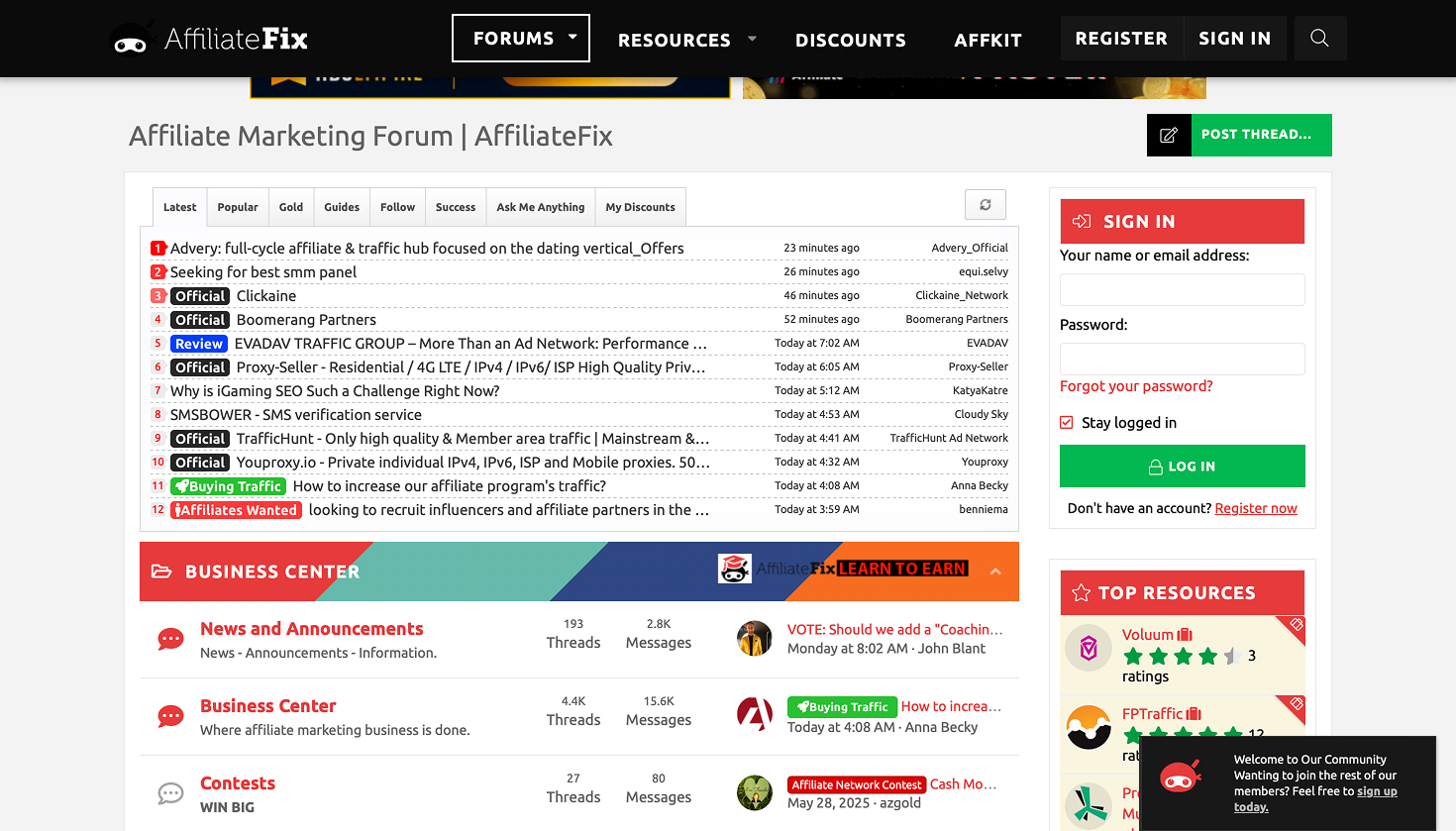Screen dimensions: 1456x831
Task: Click the green Log In button
Action: pyautogui.click(x=1183, y=467)
